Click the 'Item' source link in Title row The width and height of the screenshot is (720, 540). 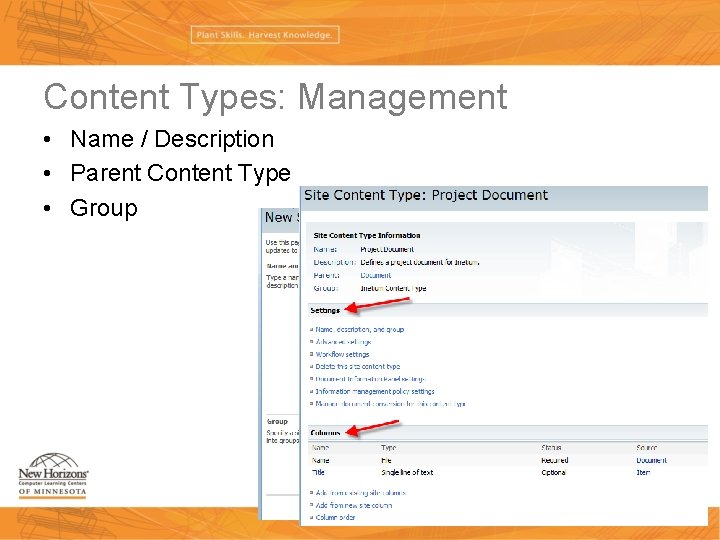643,472
